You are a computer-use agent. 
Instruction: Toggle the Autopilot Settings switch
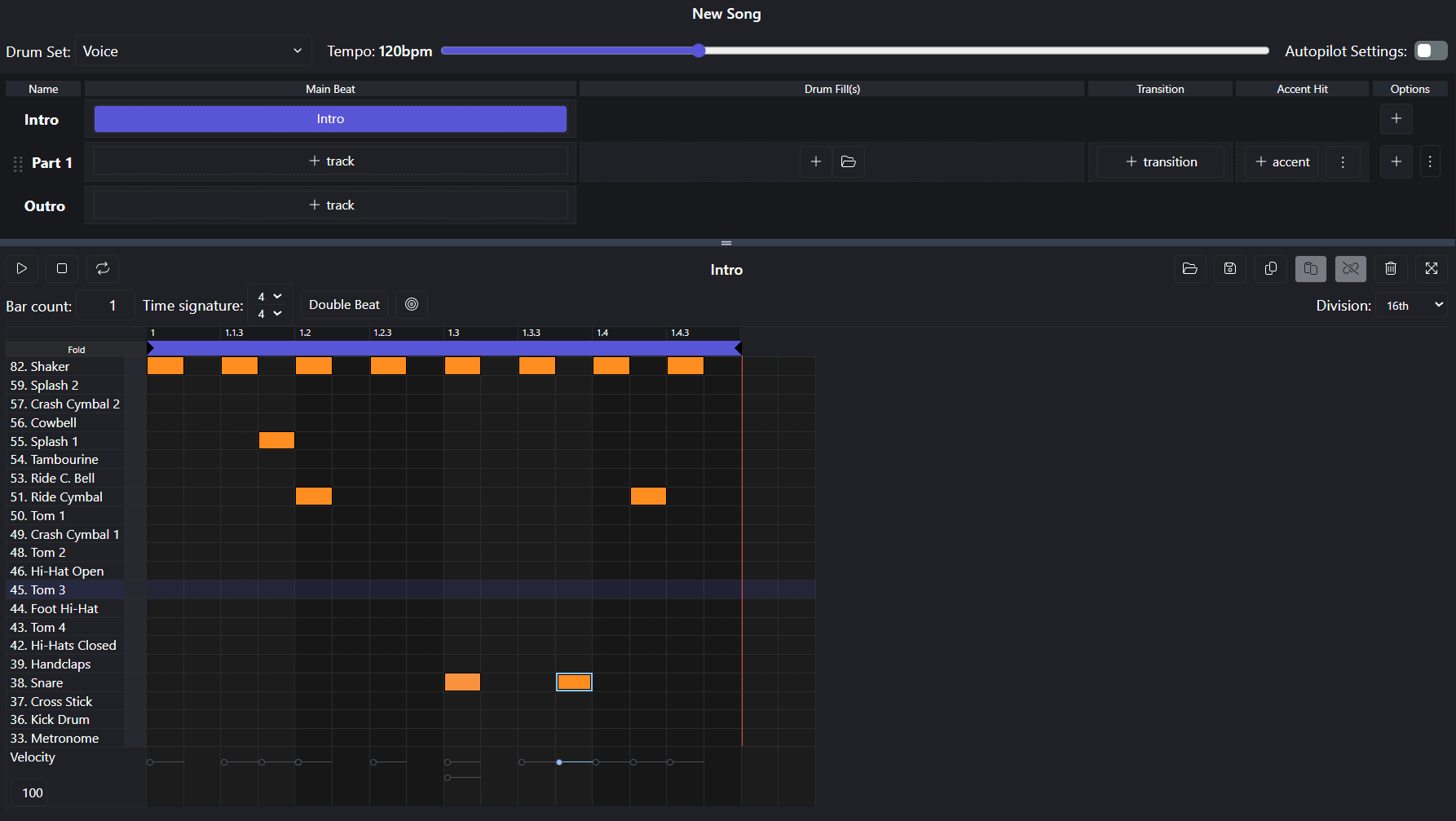coord(1430,51)
